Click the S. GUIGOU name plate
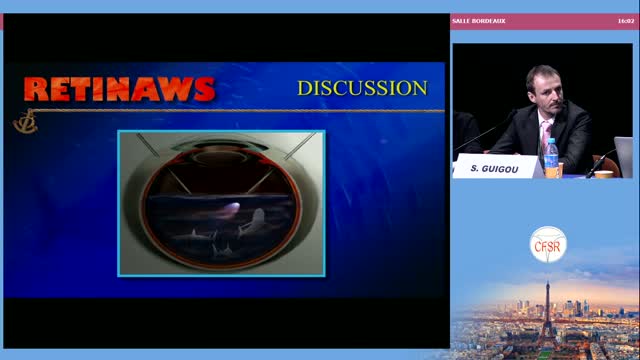640x360 pixels. pos(496,167)
